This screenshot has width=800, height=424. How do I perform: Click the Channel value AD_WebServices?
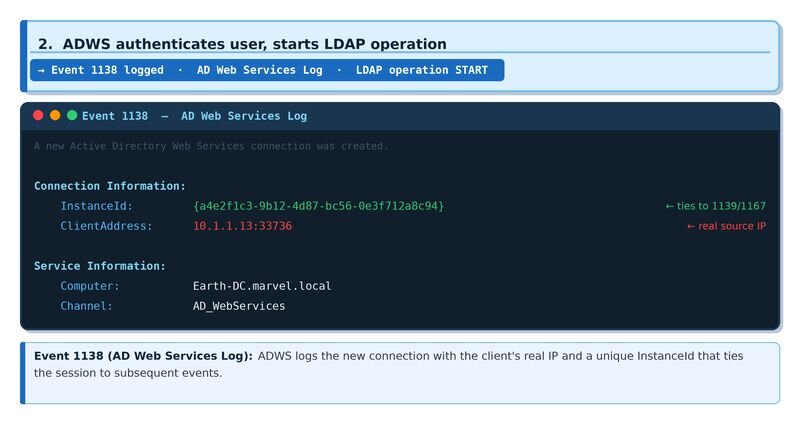coord(239,306)
